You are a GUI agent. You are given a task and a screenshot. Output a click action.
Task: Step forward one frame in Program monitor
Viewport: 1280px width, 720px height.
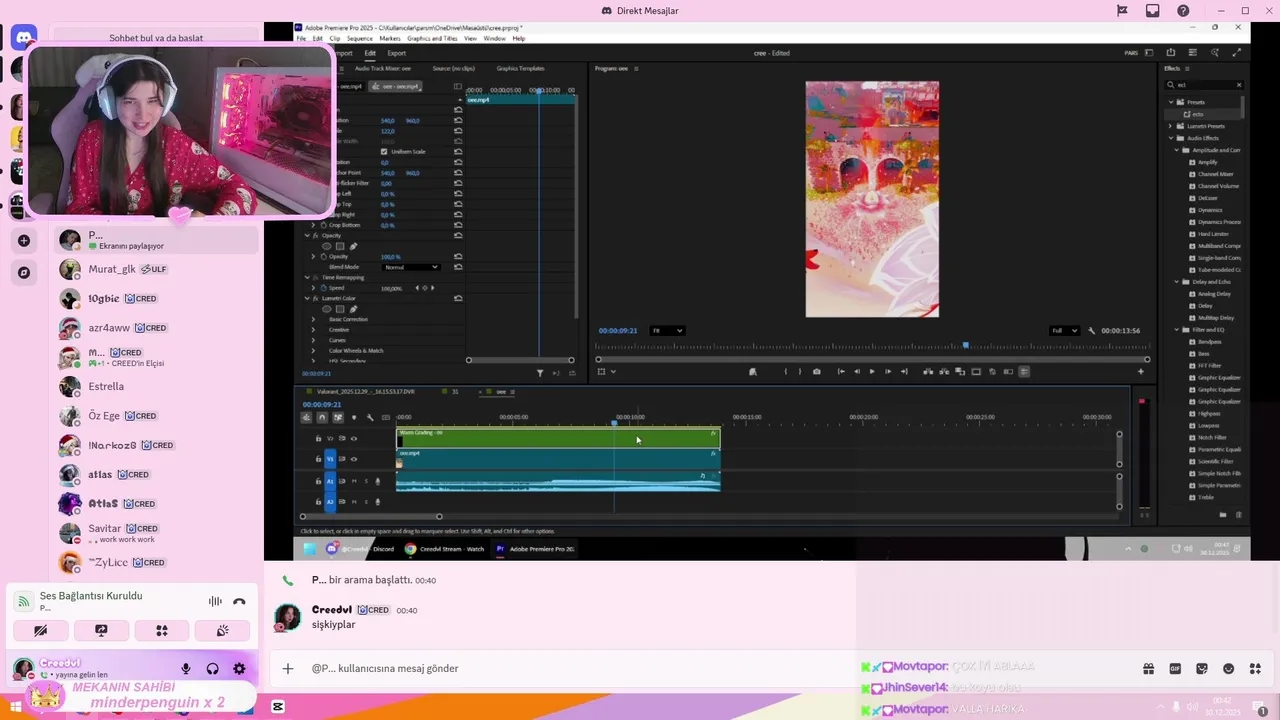click(888, 372)
